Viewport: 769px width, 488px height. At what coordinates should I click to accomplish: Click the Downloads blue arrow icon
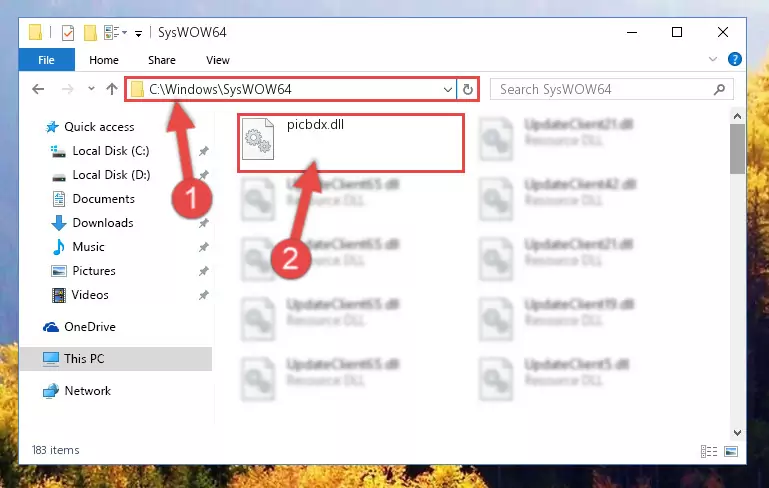(x=59, y=223)
